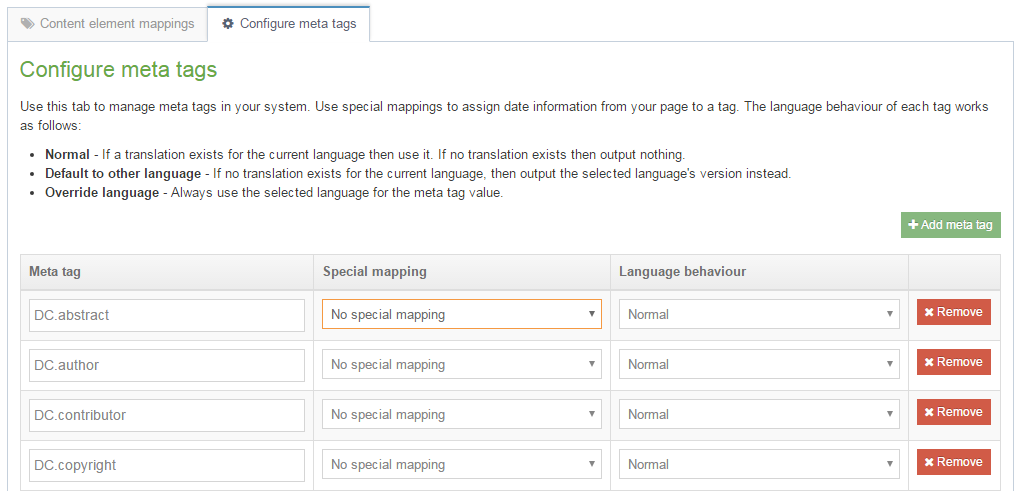1023x491 pixels.
Task: Open Special mapping dropdown for DC.copyright
Action: [461, 464]
